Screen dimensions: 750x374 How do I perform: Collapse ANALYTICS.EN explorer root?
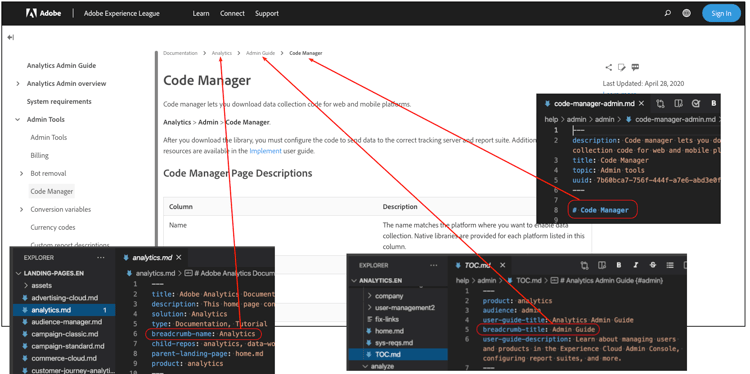pos(354,281)
